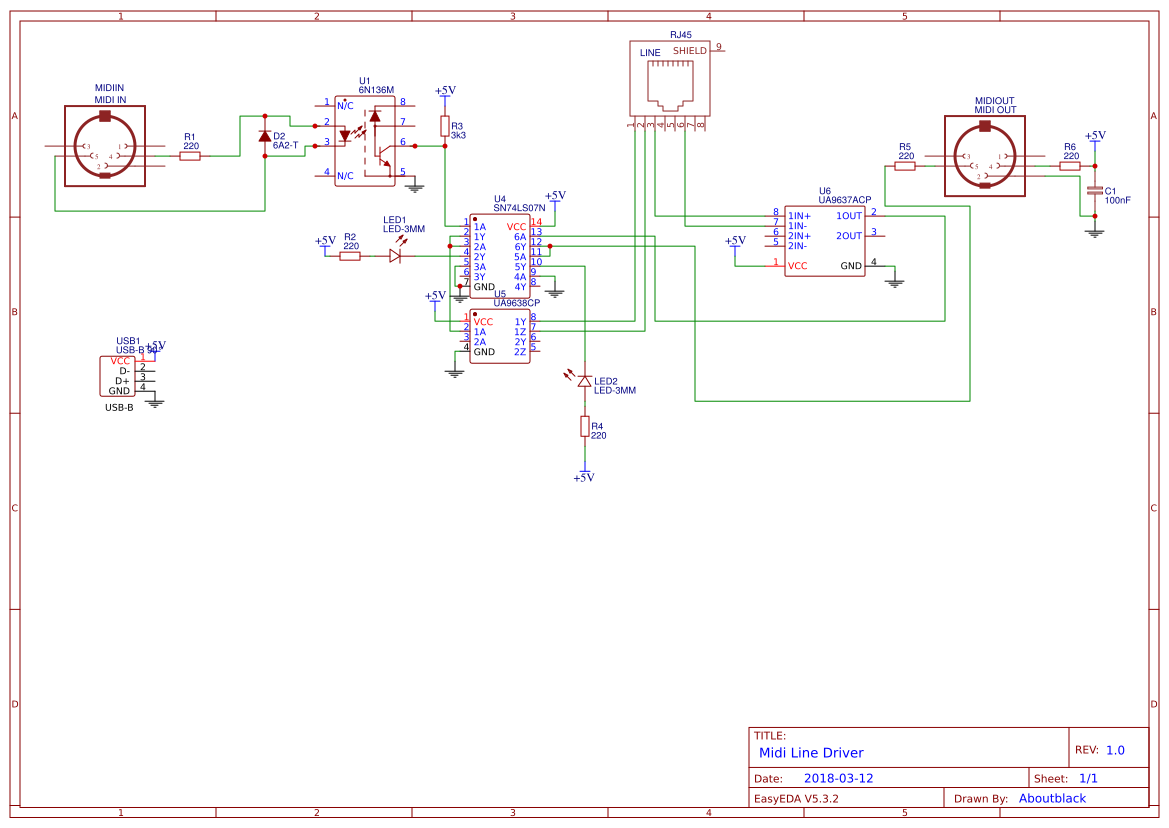Click the ground symbol under optocoupler U1
Viewport: 1169px width, 828px height.
coord(417,186)
